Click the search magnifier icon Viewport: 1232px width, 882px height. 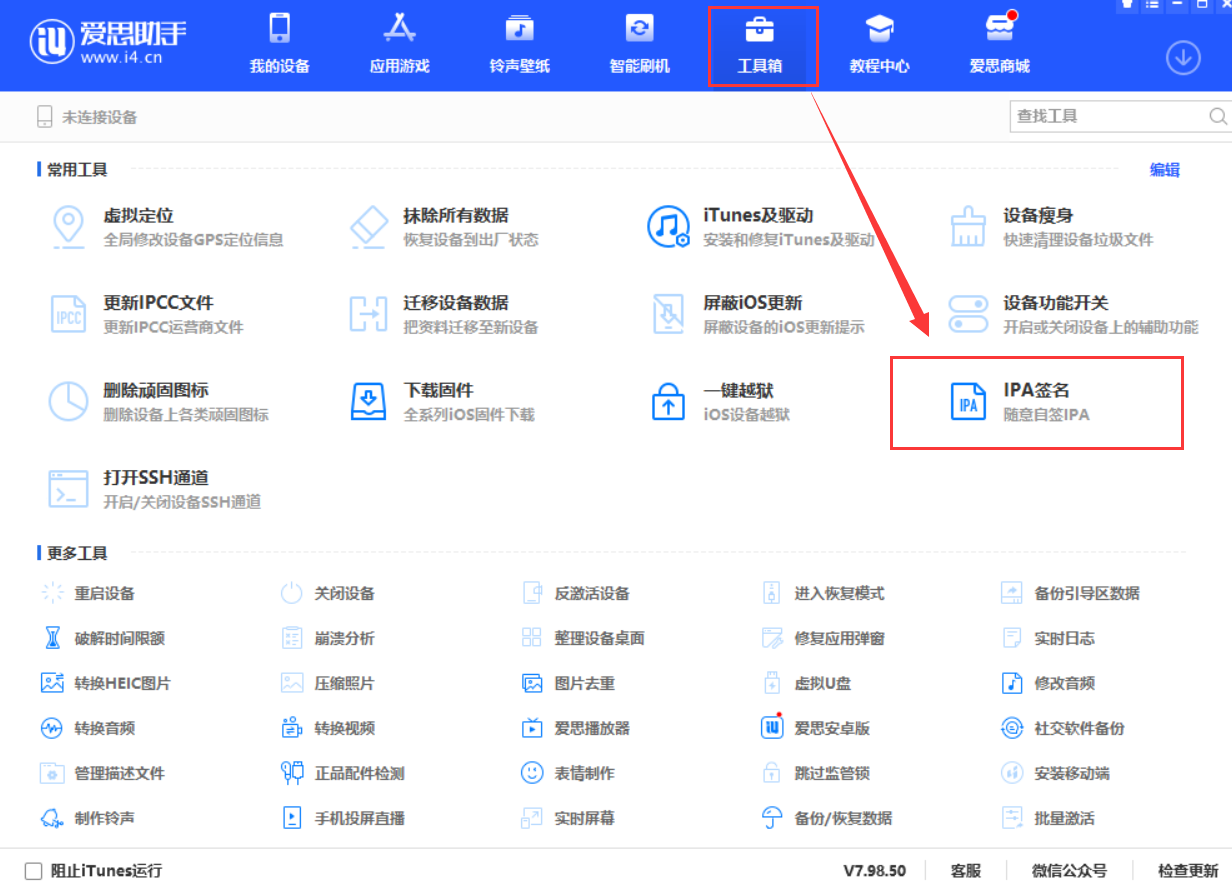click(x=1218, y=116)
